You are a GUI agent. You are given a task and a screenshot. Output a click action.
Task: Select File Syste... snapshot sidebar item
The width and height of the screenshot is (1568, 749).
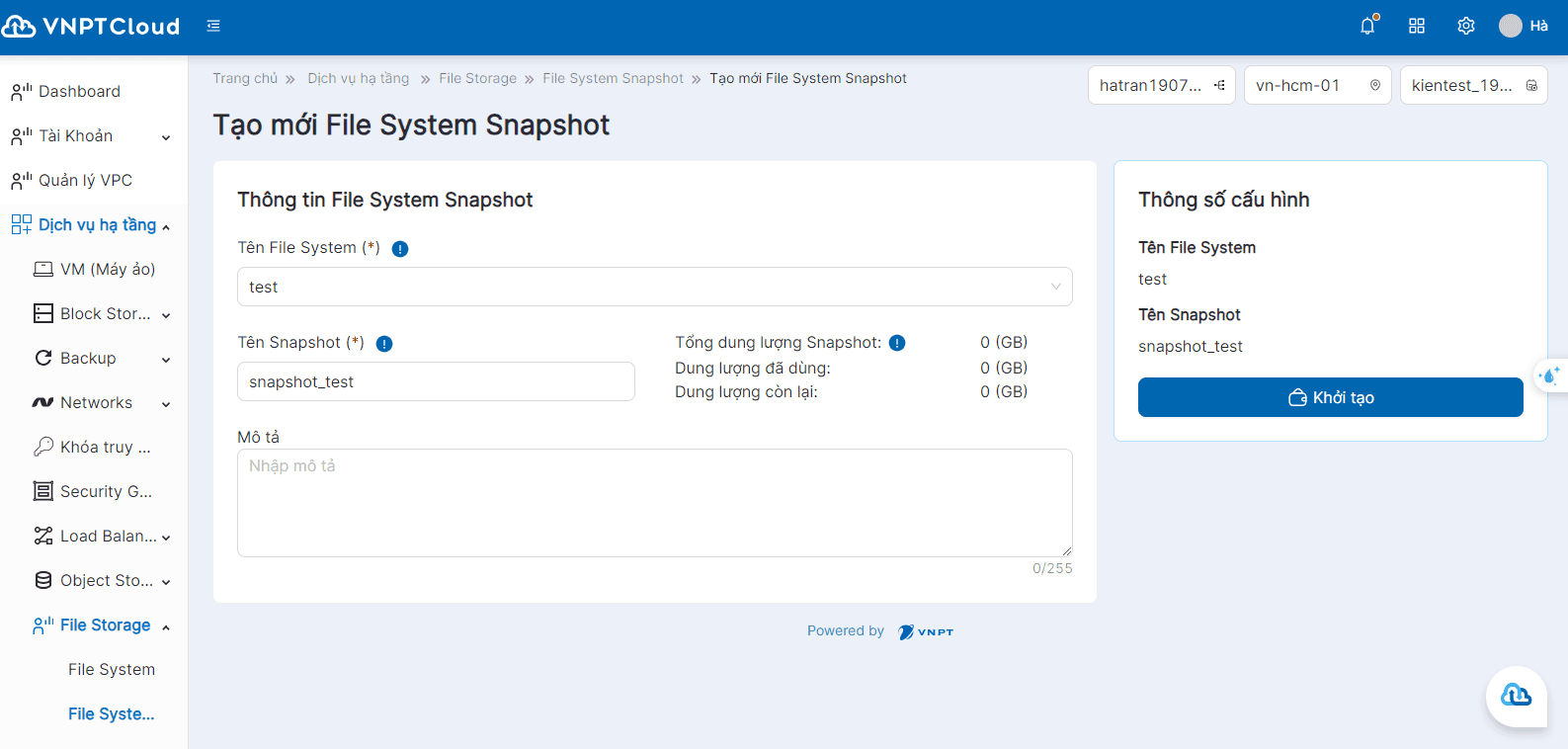point(112,713)
